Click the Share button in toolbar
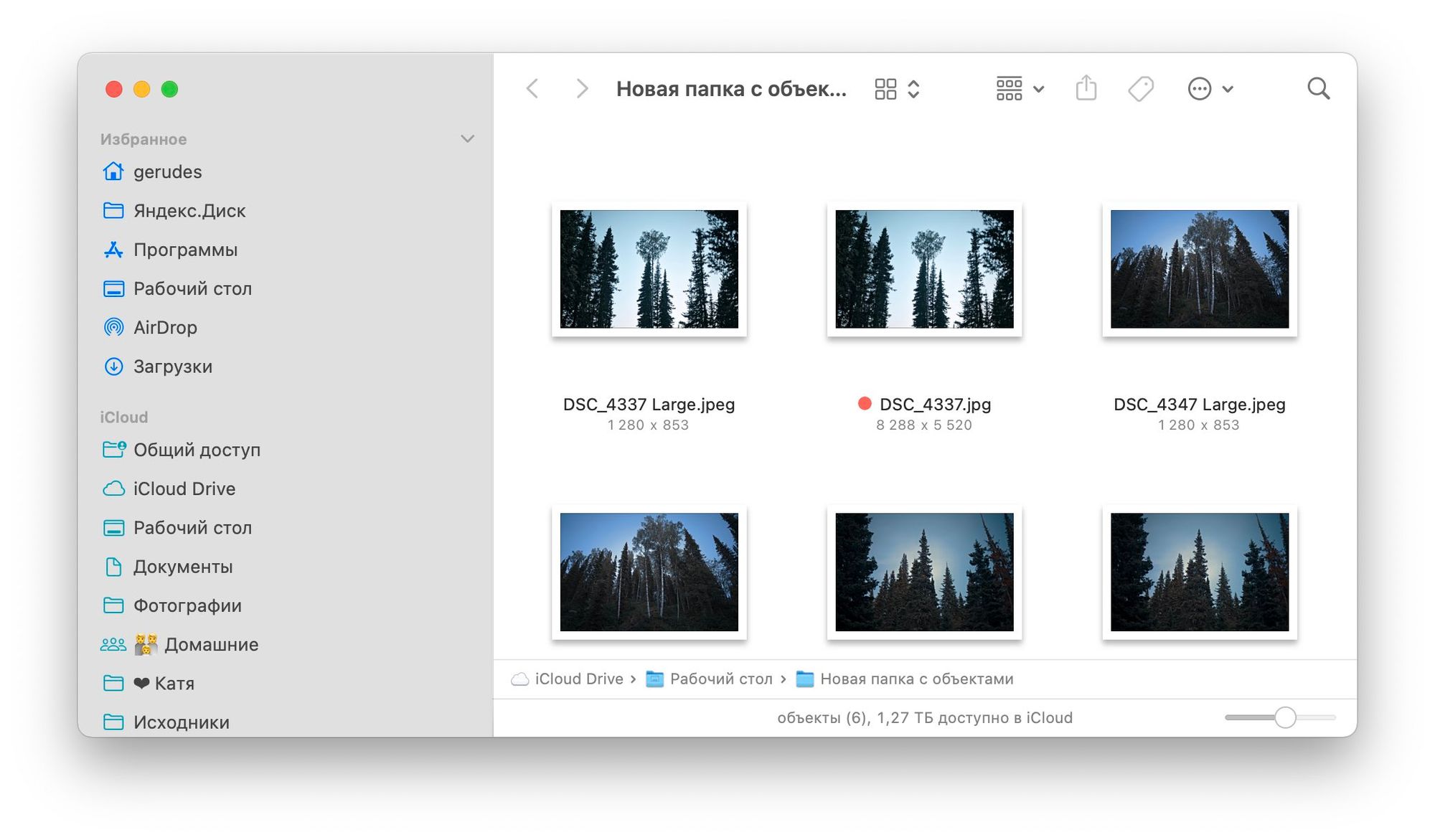The width and height of the screenshot is (1435, 840). pyautogui.click(x=1087, y=88)
